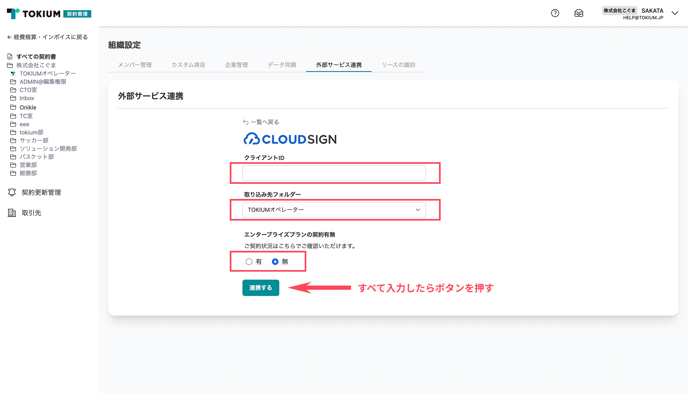Open 株式会社こぐま root folder label
Image resolution: width=688 pixels, height=393 pixels.
pos(36,65)
